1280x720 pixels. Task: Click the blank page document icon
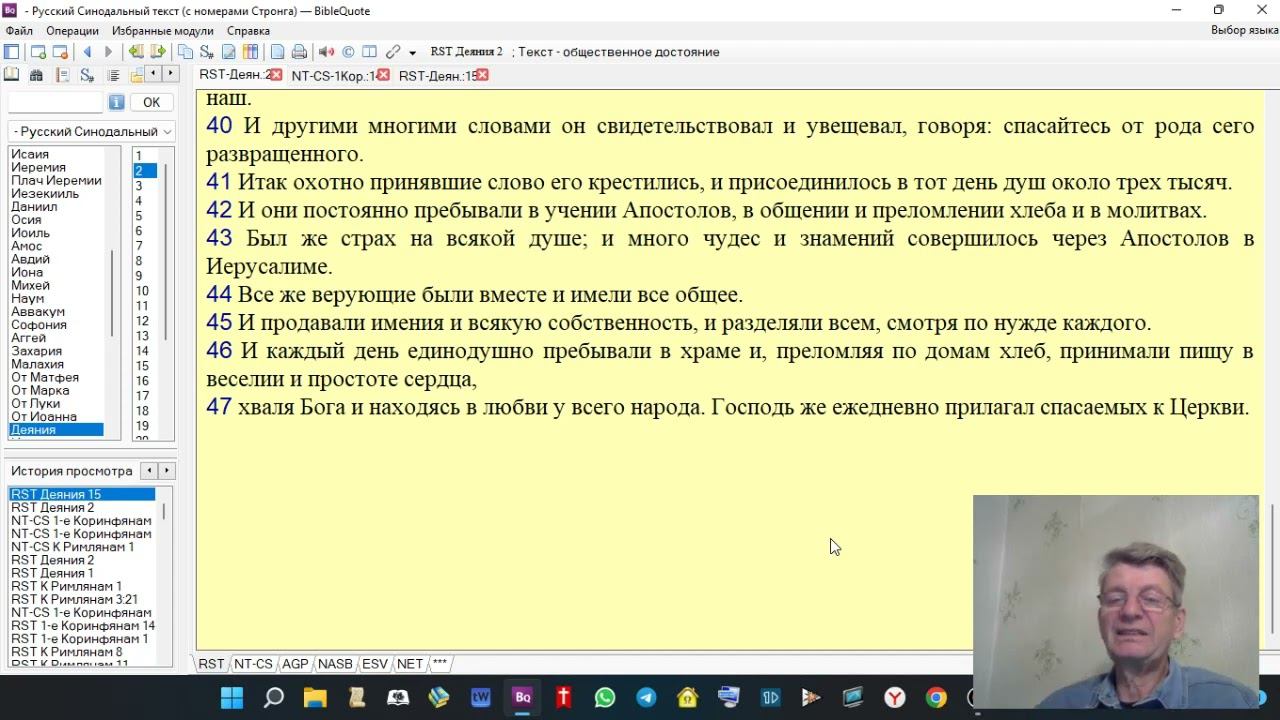[x=277, y=52]
